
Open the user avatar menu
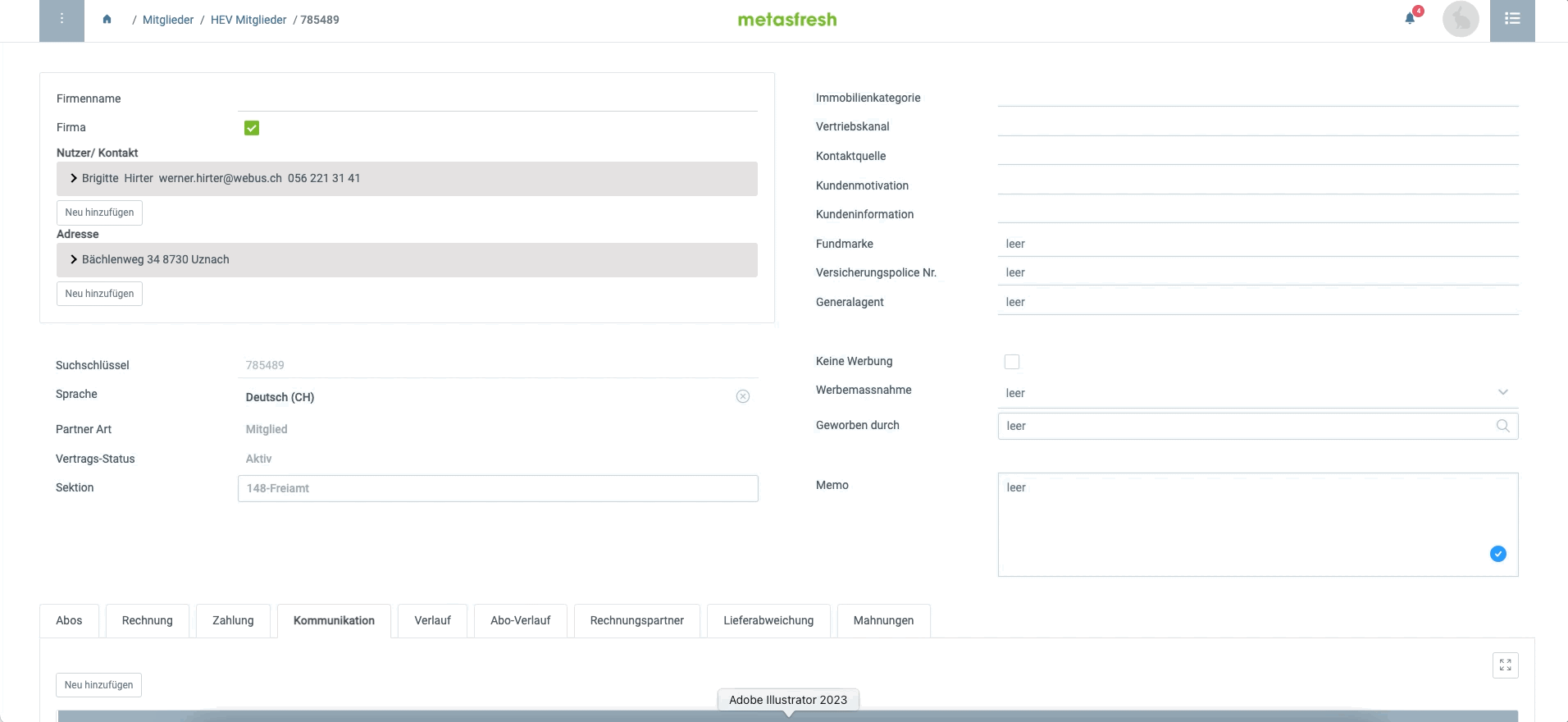pos(1460,20)
